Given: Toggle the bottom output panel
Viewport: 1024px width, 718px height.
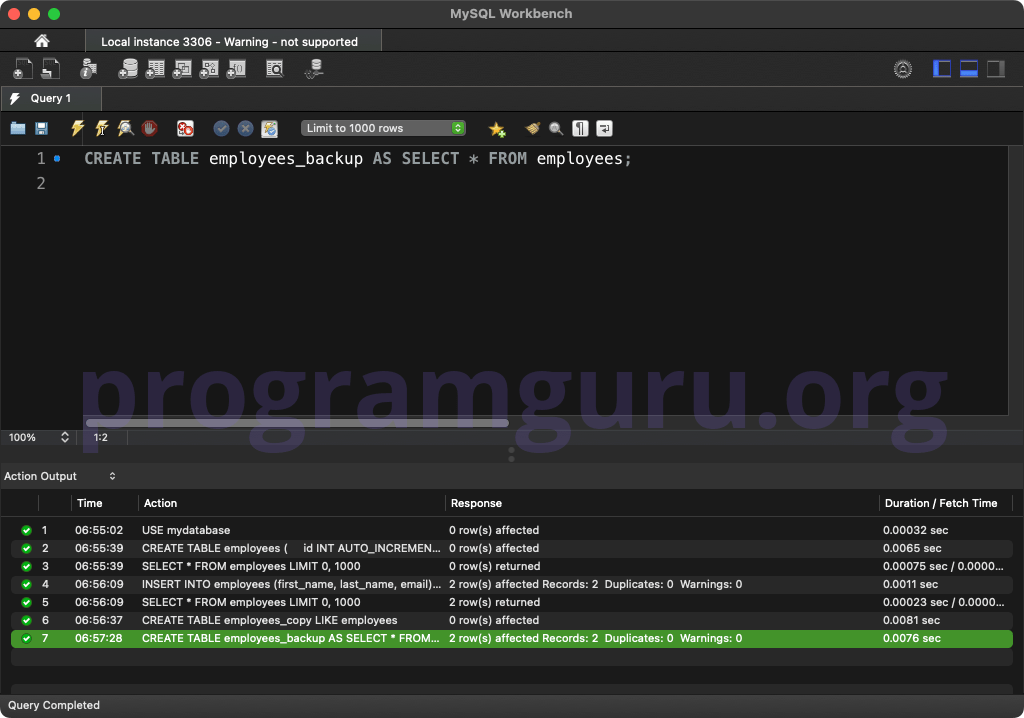Looking at the screenshot, I should pos(968,69).
